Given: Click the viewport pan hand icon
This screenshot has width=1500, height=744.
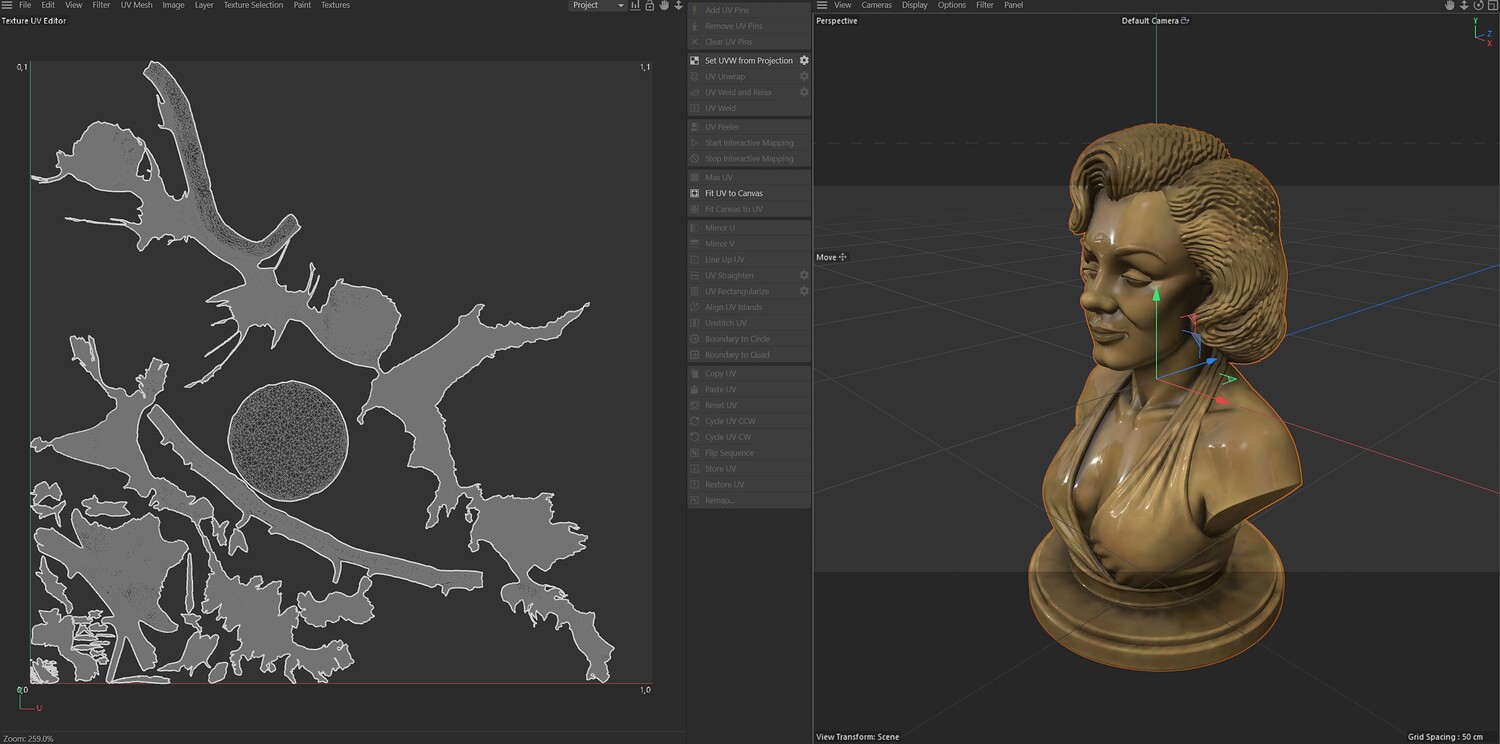Looking at the screenshot, I should (x=1450, y=5).
